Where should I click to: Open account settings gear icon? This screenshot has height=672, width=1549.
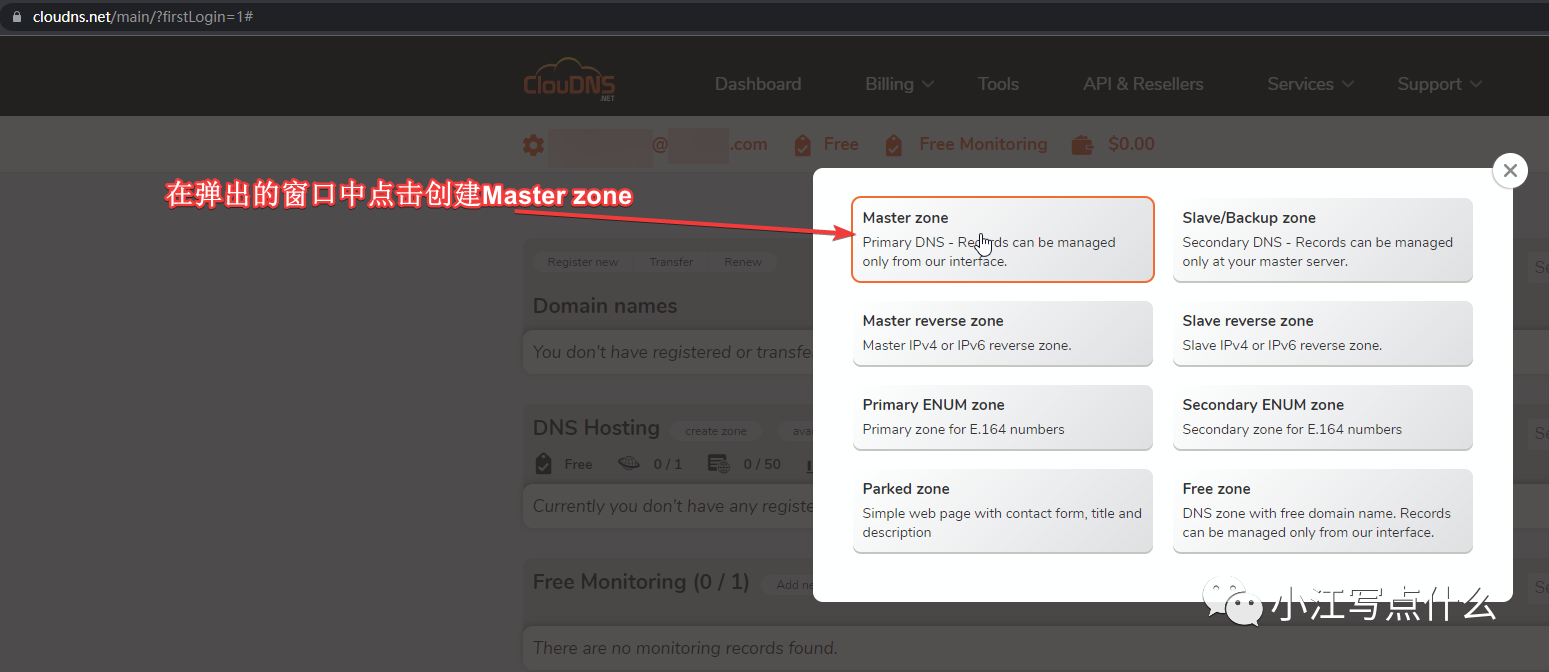[534, 145]
